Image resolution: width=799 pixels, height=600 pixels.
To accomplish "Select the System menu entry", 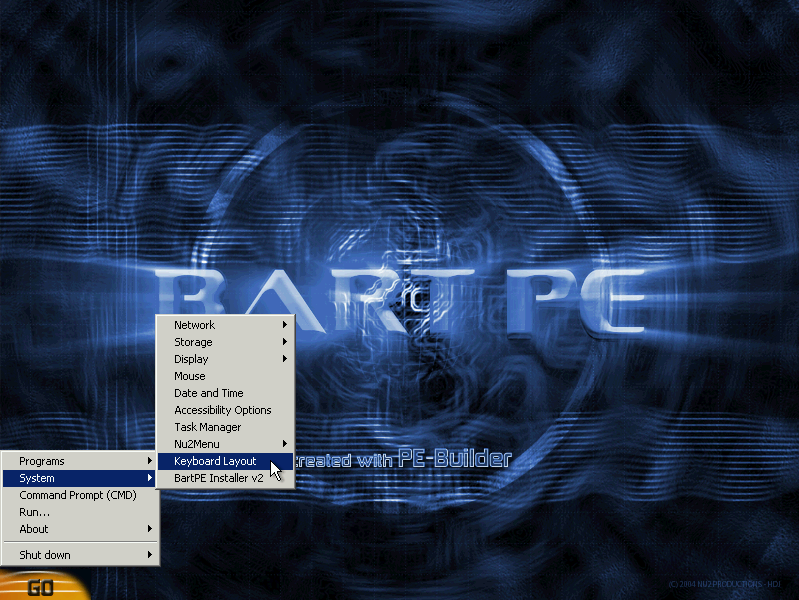I will (80, 478).
